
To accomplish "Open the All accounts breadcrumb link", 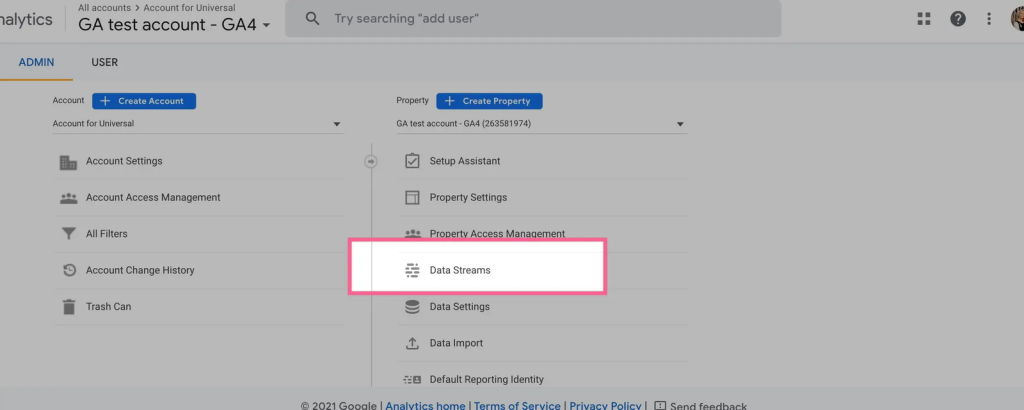I will [104, 8].
